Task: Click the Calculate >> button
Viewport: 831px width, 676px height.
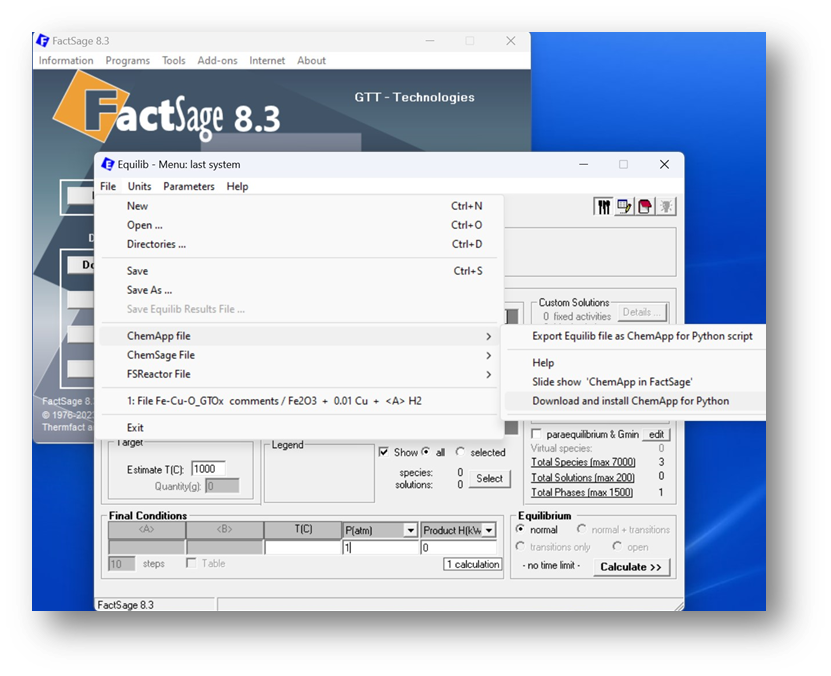Action: 631,566
